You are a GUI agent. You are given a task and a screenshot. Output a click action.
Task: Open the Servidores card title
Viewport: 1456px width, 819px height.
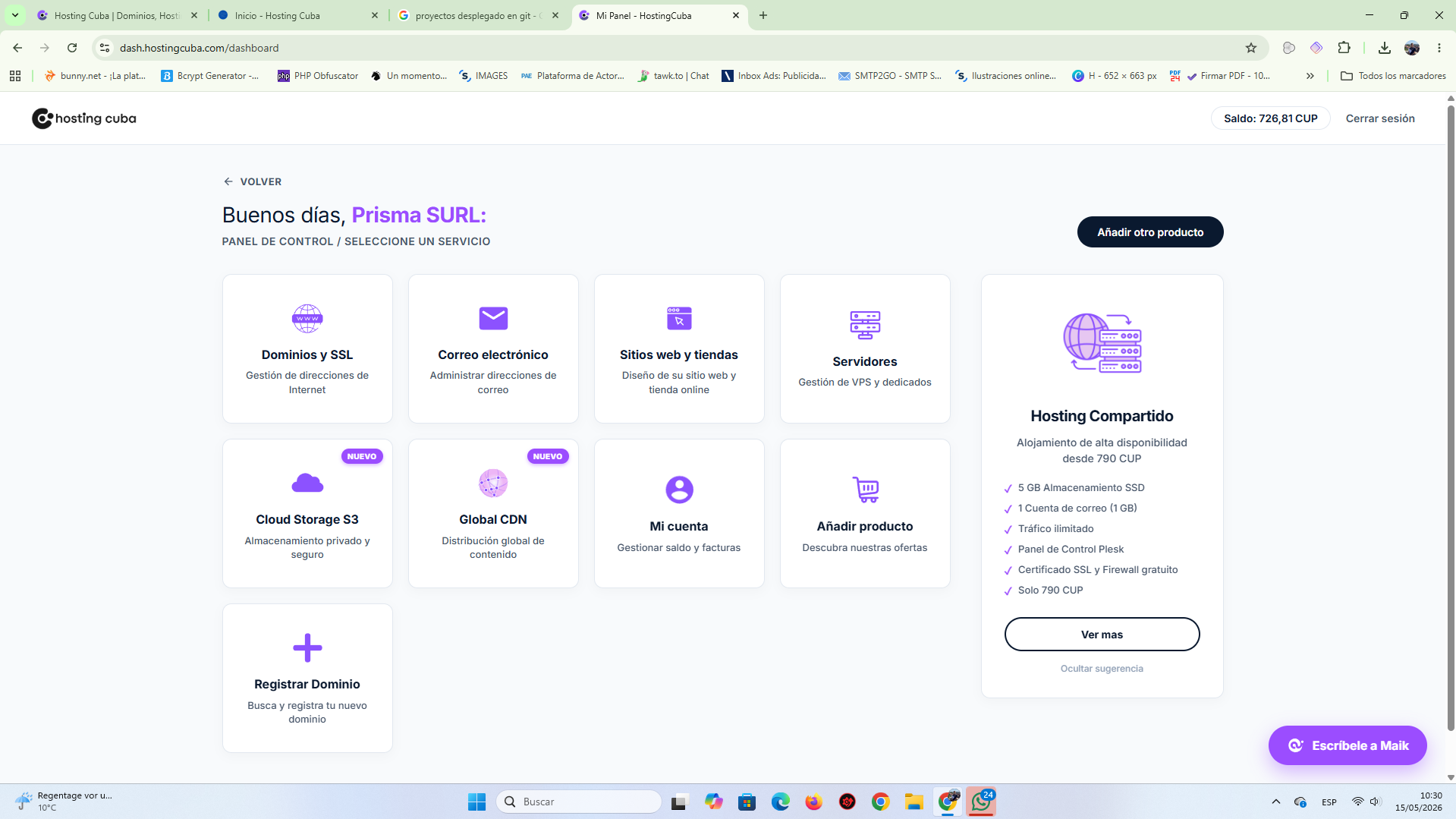click(x=865, y=361)
